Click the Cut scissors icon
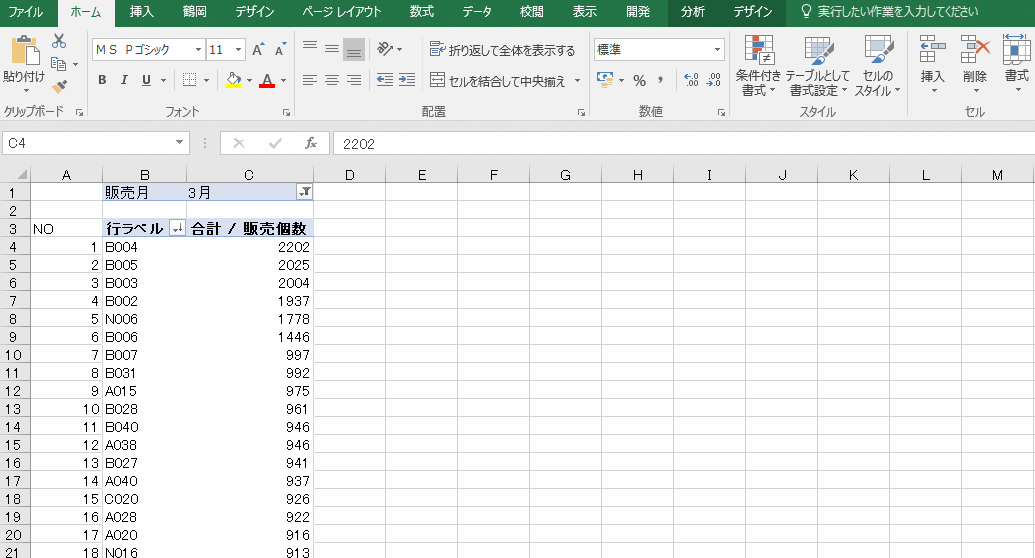 click(59, 41)
